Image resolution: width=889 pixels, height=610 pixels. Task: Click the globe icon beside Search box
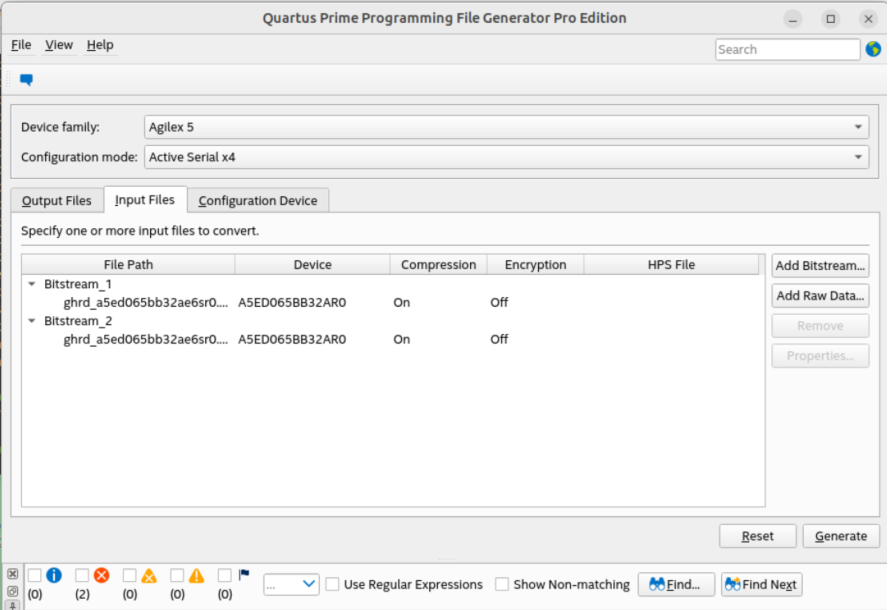[871, 49]
